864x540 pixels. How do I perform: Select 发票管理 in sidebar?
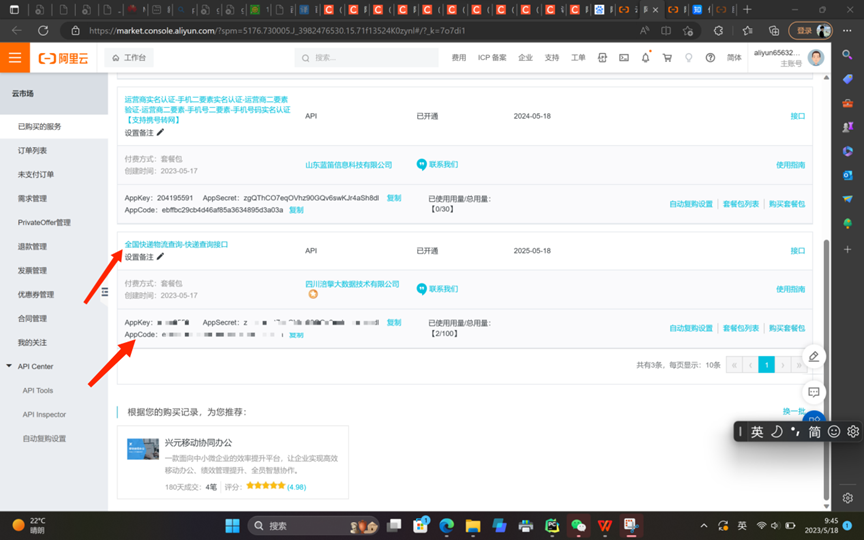[33, 271]
